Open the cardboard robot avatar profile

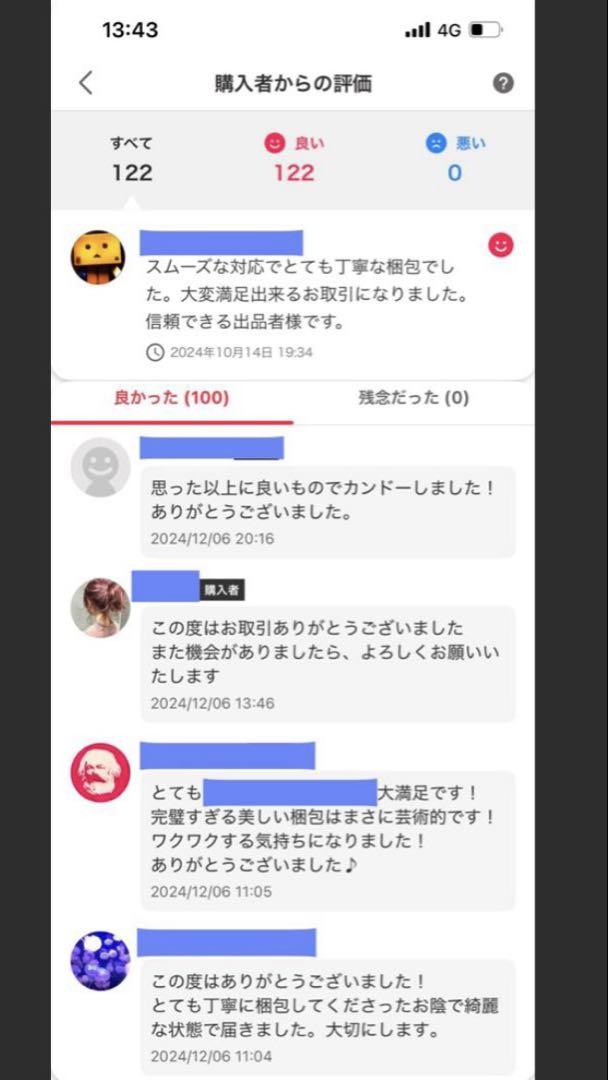tap(98, 257)
